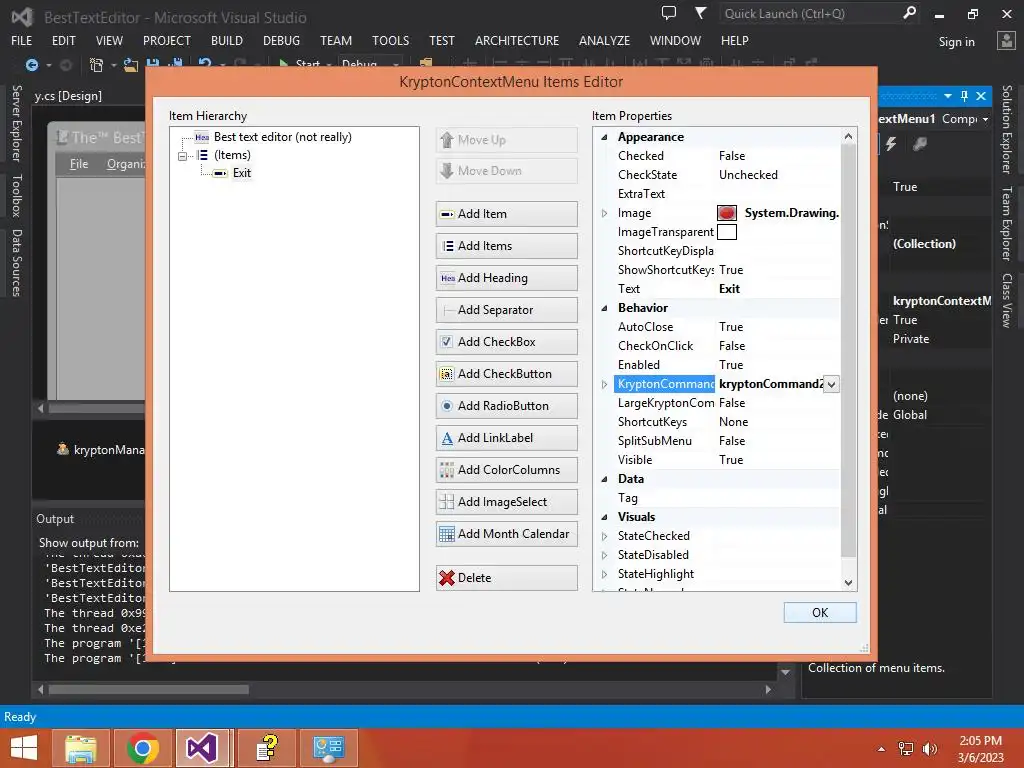Open the Team Explorer side tab
This screenshot has height=768, width=1024.
(1007, 223)
